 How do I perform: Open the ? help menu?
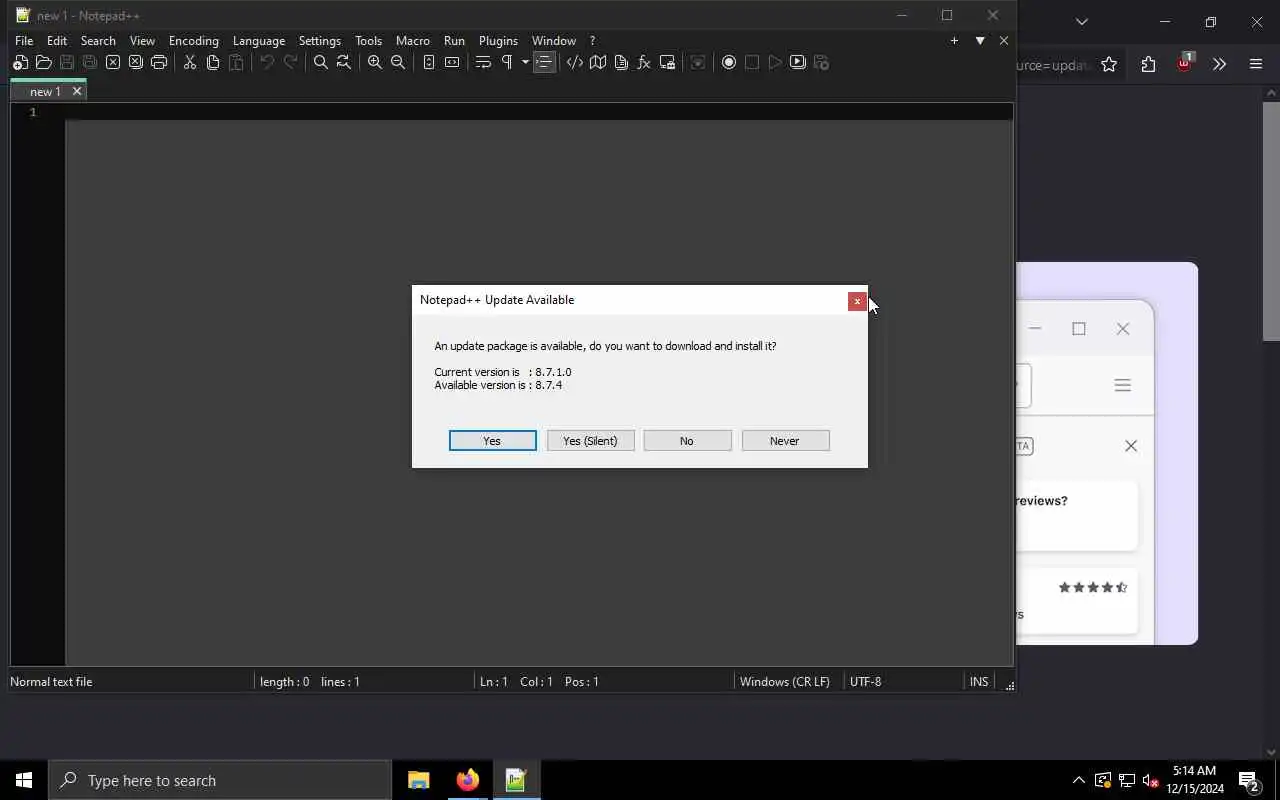(x=592, y=41)
